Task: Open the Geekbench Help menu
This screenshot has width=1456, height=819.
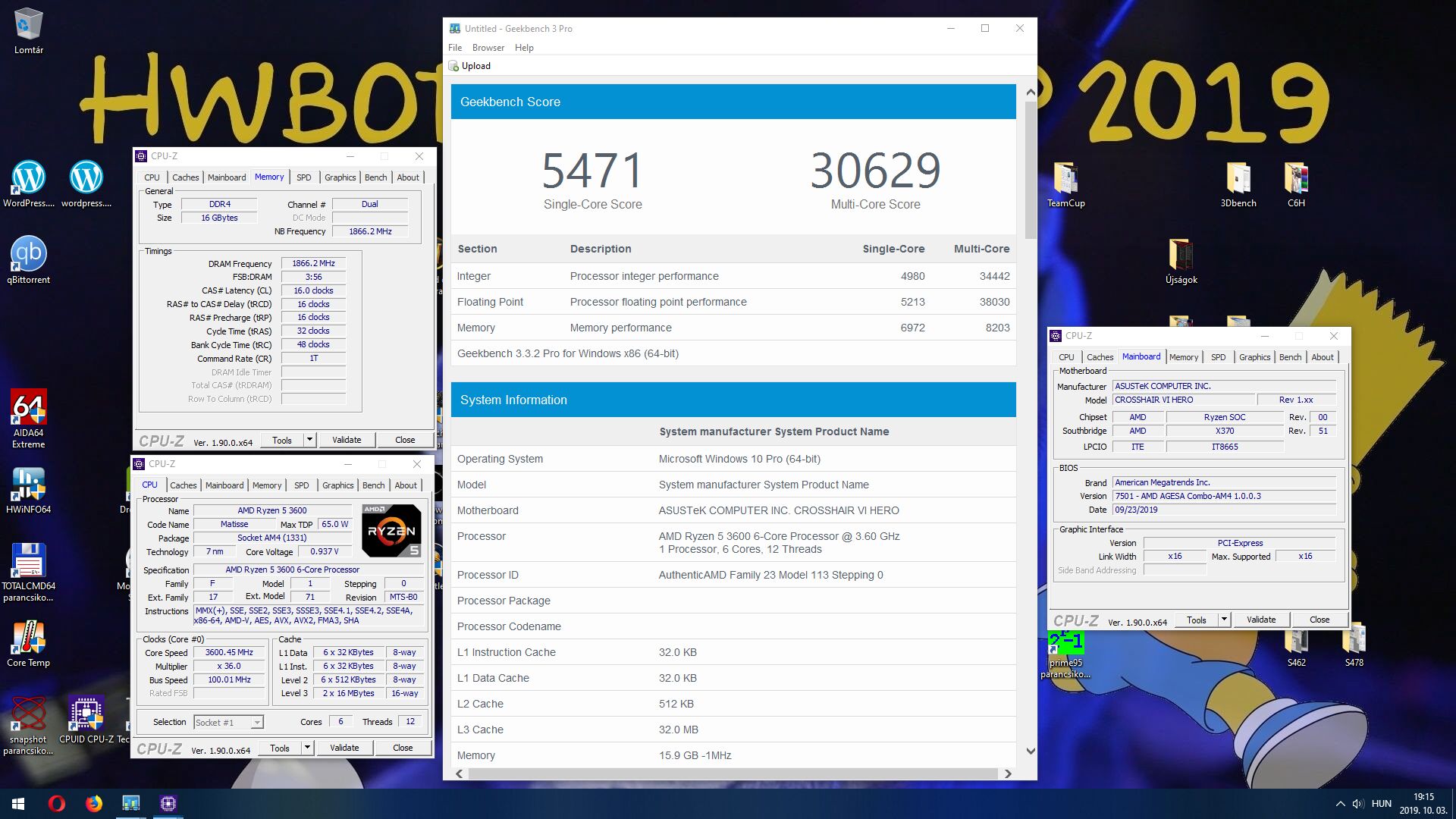Action: [524, 48]
